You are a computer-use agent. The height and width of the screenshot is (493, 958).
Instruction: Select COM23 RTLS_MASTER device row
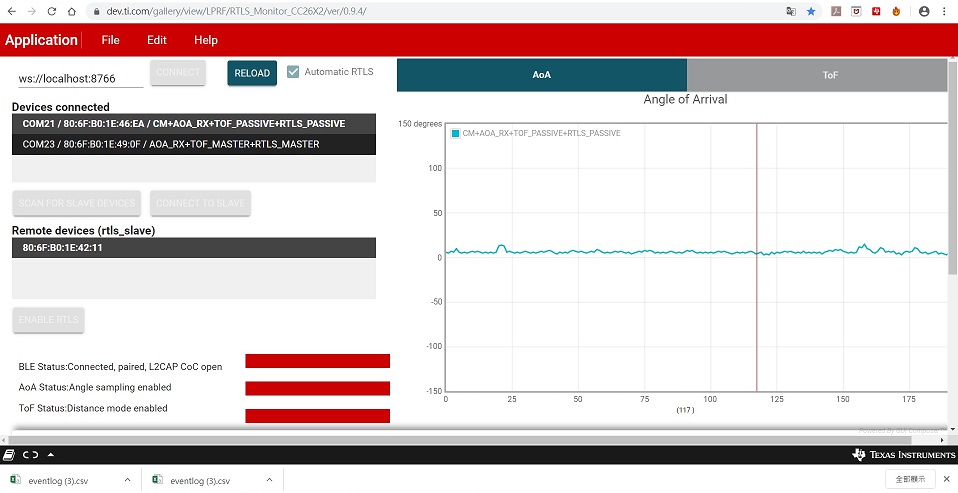point(194,144)
